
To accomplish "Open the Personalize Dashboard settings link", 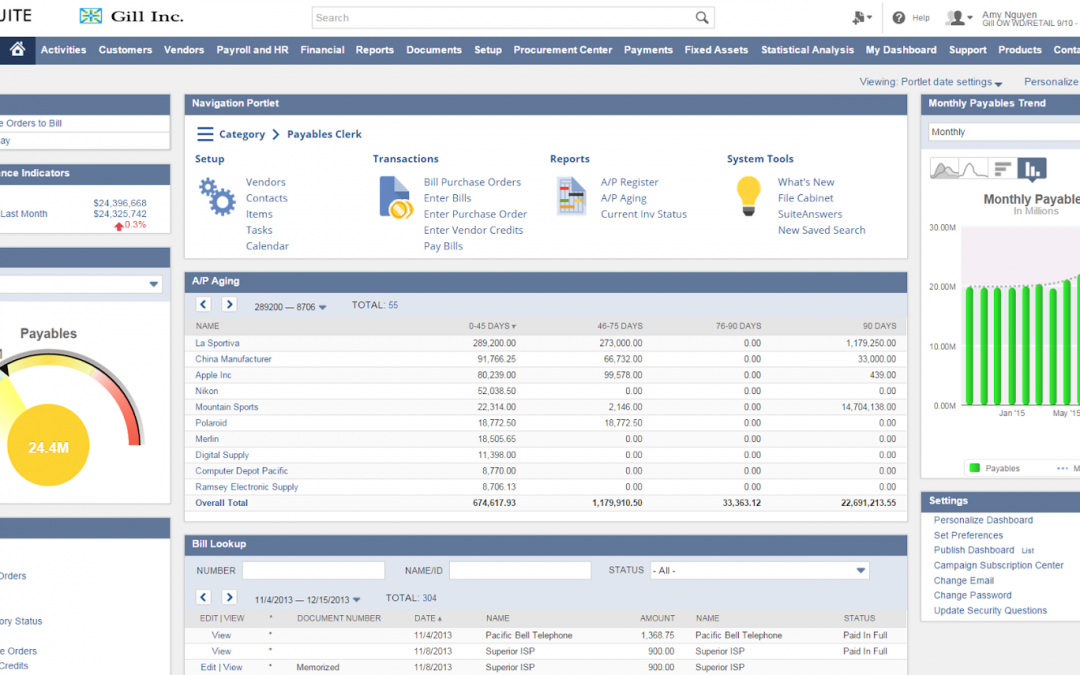I will coord(984,520).
